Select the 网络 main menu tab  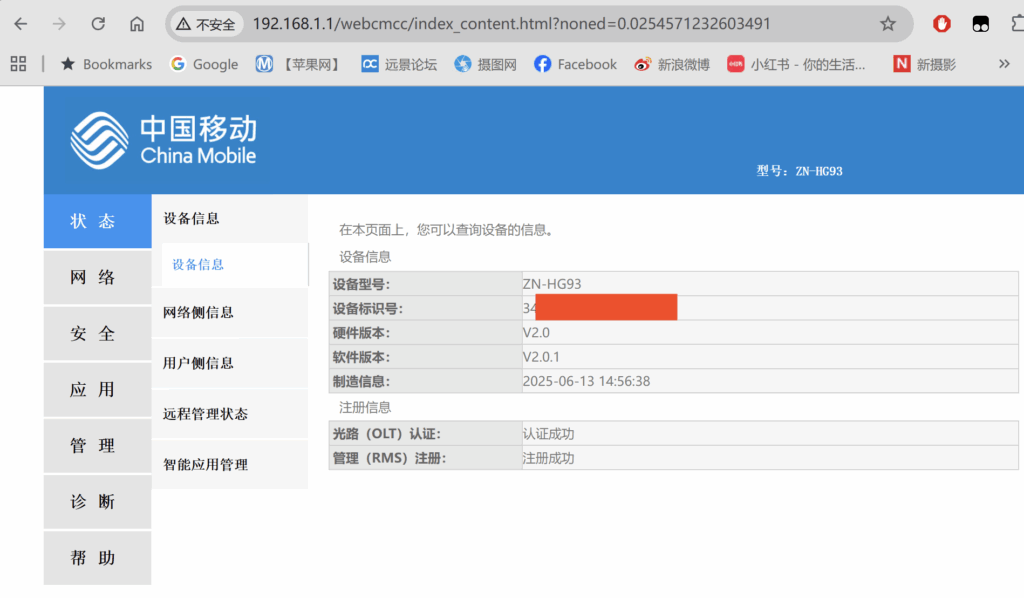[97, 278]
